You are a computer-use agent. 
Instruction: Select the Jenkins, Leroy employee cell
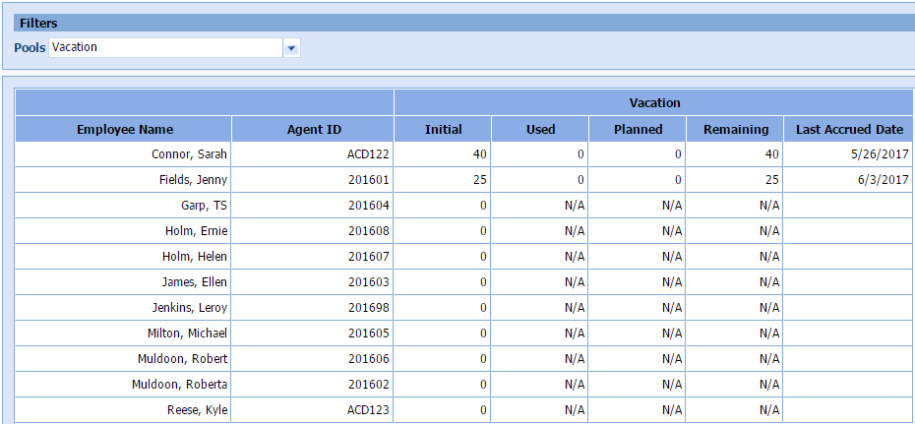188,308
